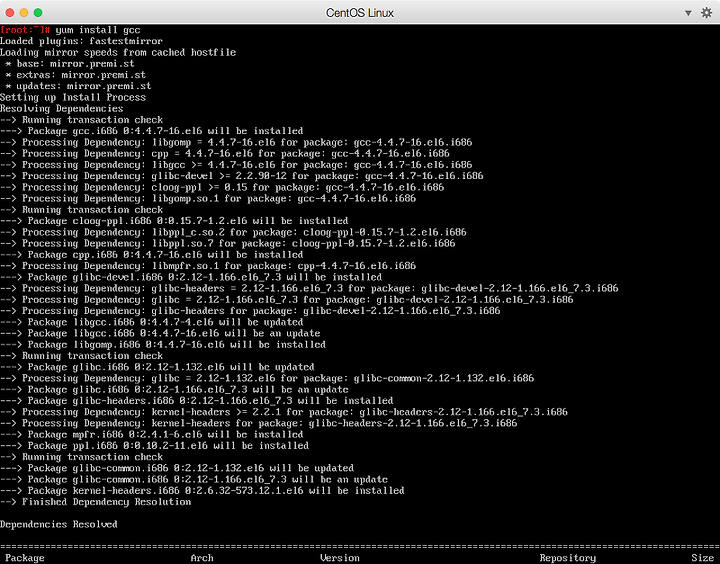
Task: Click the 'Size' column header
Action: pos(703,558)
